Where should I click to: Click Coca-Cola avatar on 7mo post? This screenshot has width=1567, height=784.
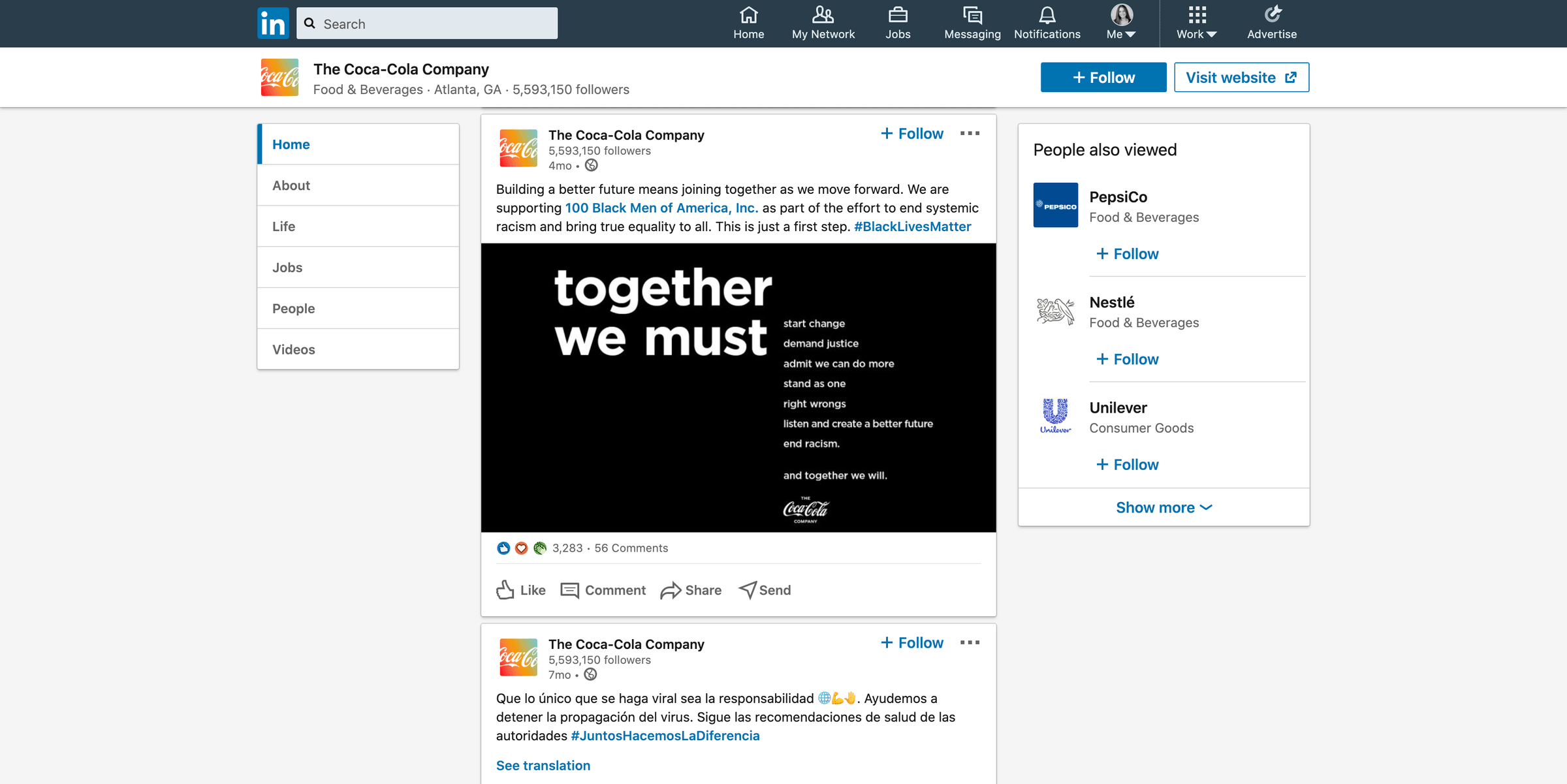pyautogui.click(x=518, y=657)
